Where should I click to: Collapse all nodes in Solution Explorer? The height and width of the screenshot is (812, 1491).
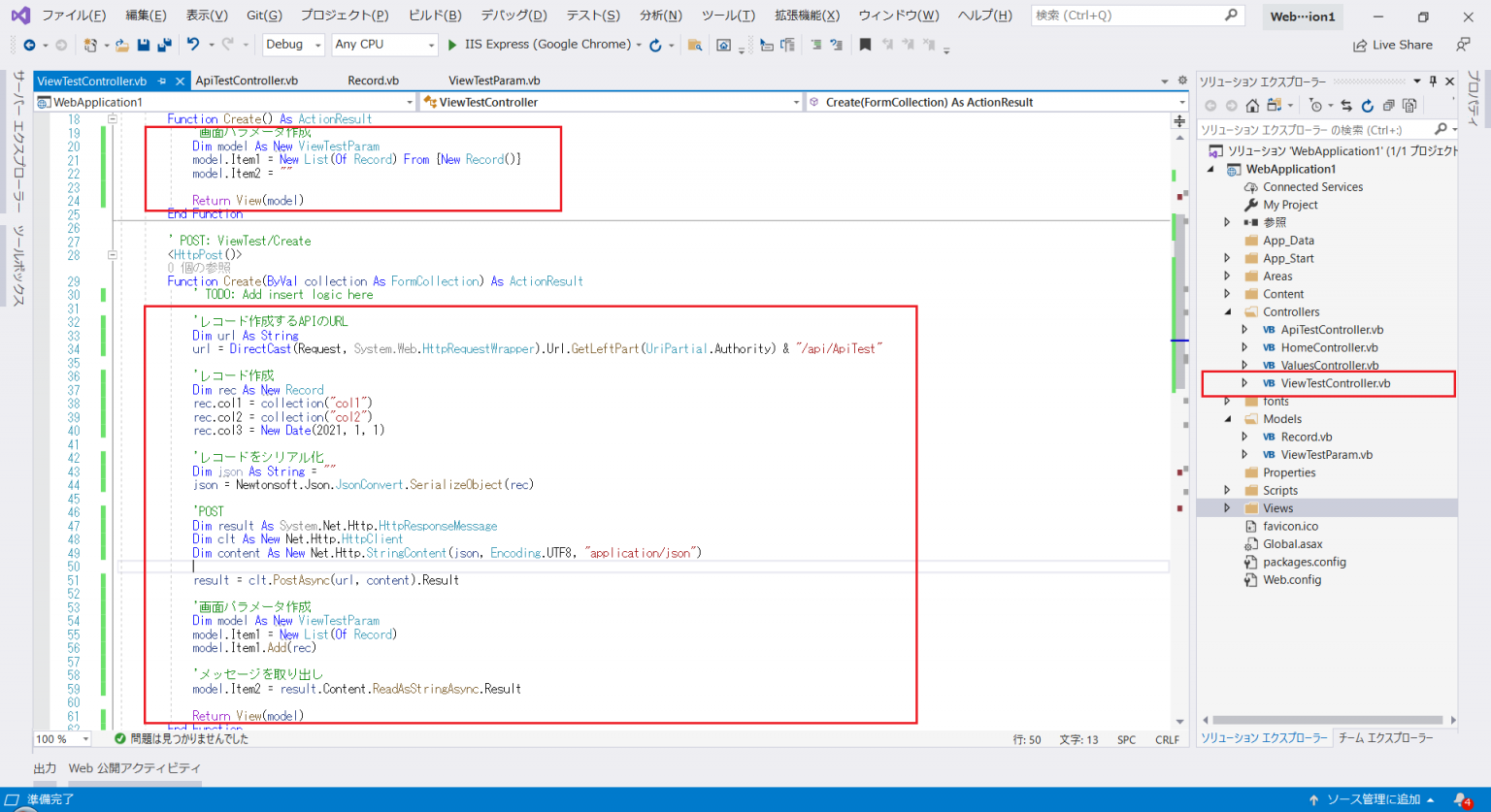pyautogui.click(x=1389, y=105)
